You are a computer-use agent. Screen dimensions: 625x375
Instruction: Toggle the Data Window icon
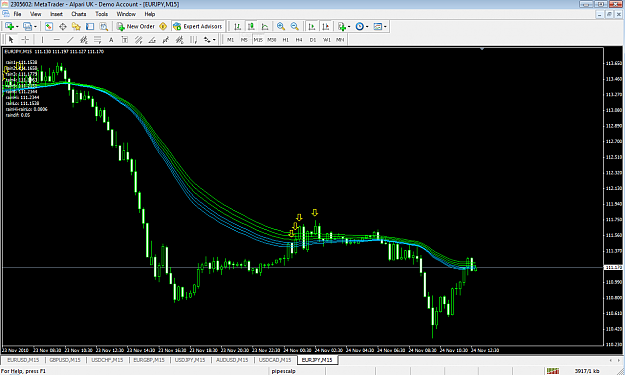(x=63, y=26)
